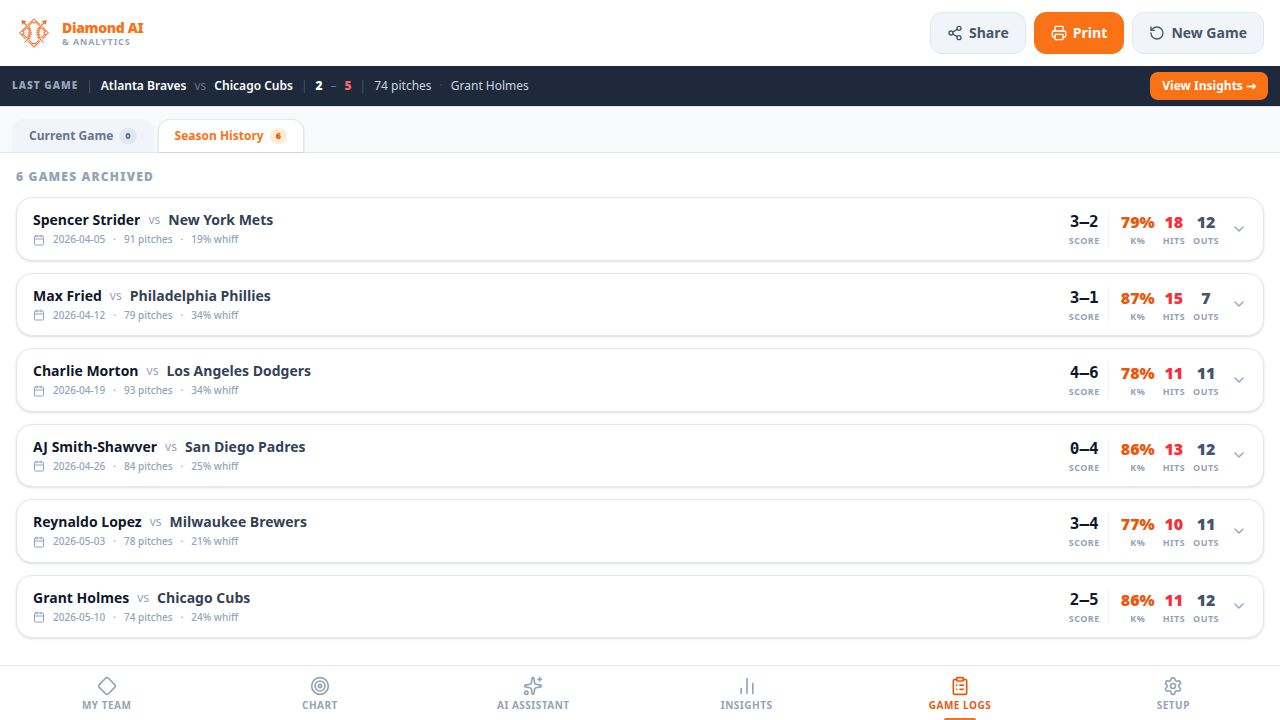Click 'Grant Holmes' in last game bar
The width and height of the screenshot is (1280, 720).
pos(490,86)
